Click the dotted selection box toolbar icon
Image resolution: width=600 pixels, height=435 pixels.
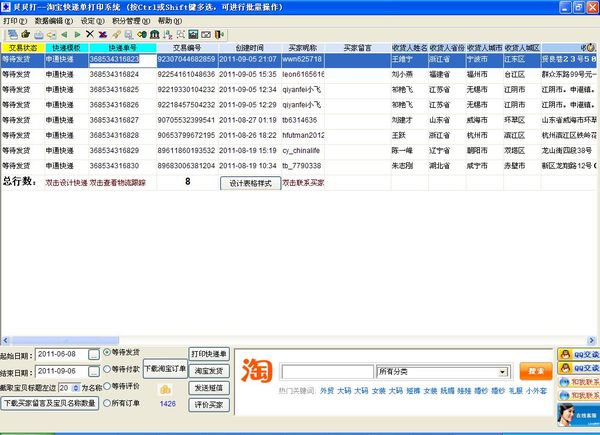180,34
